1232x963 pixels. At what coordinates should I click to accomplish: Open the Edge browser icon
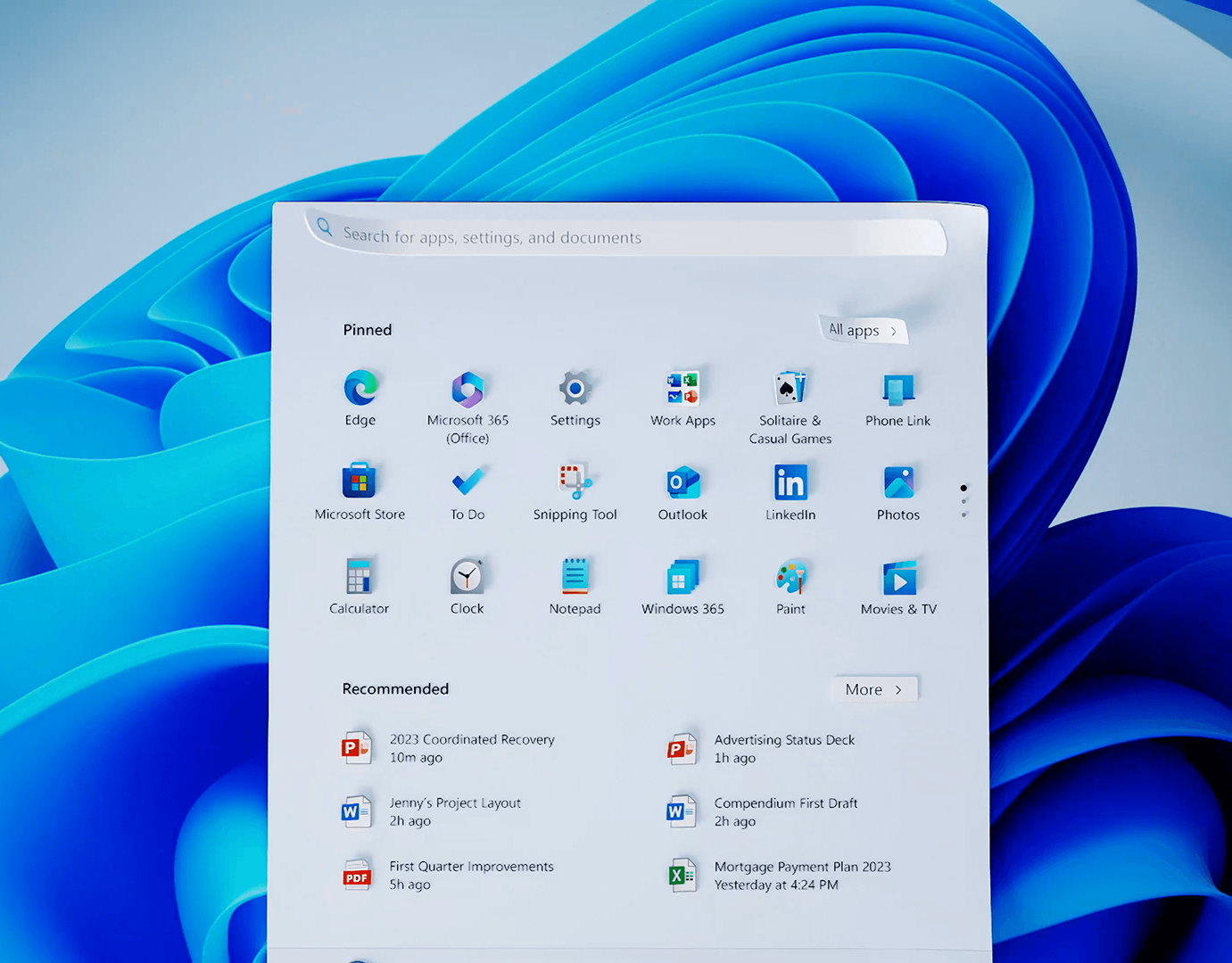tap(360, 388)
